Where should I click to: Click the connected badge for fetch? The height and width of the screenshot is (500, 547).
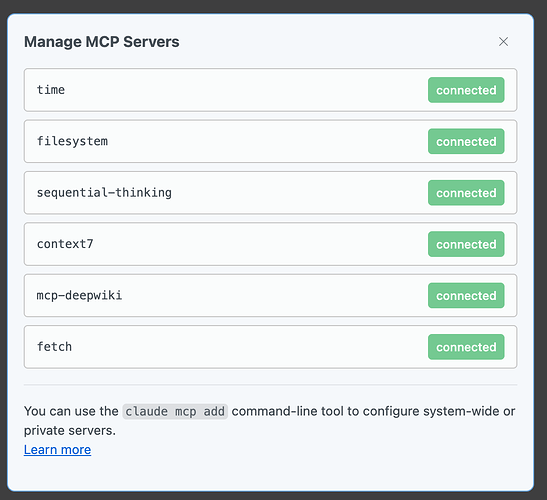click(x=466, y=347)
